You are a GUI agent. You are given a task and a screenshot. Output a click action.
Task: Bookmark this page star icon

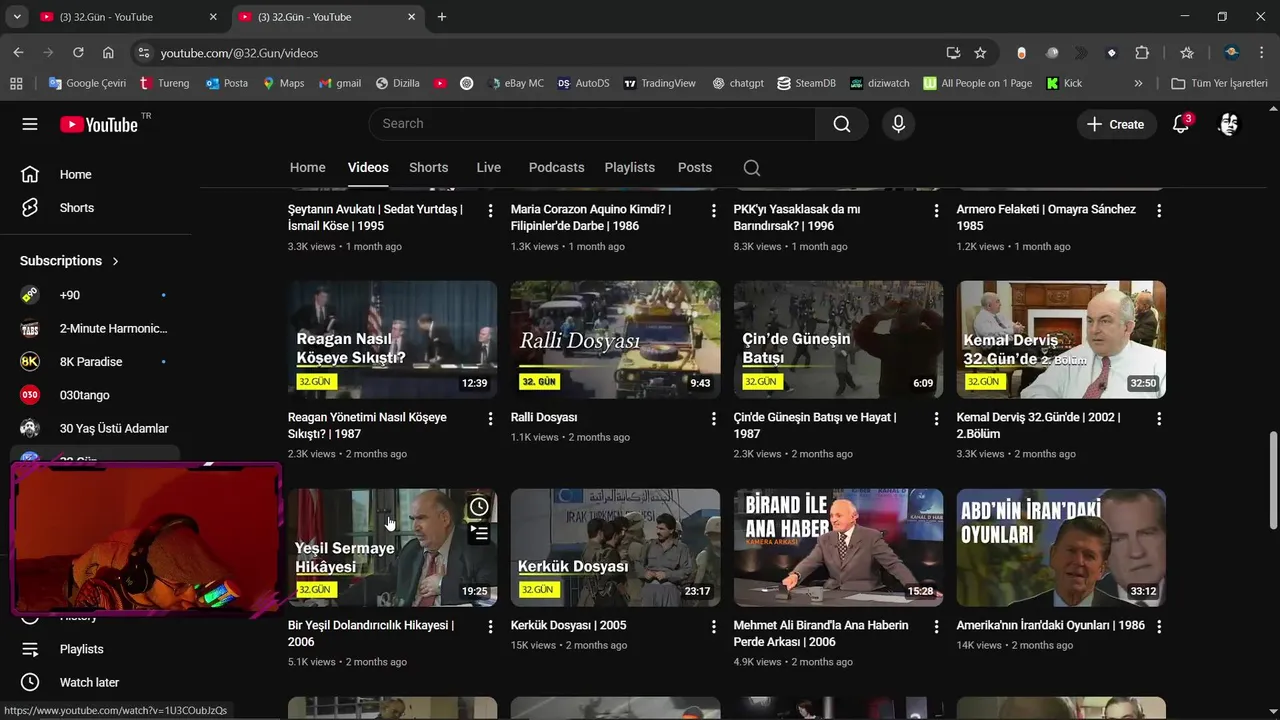980,53
